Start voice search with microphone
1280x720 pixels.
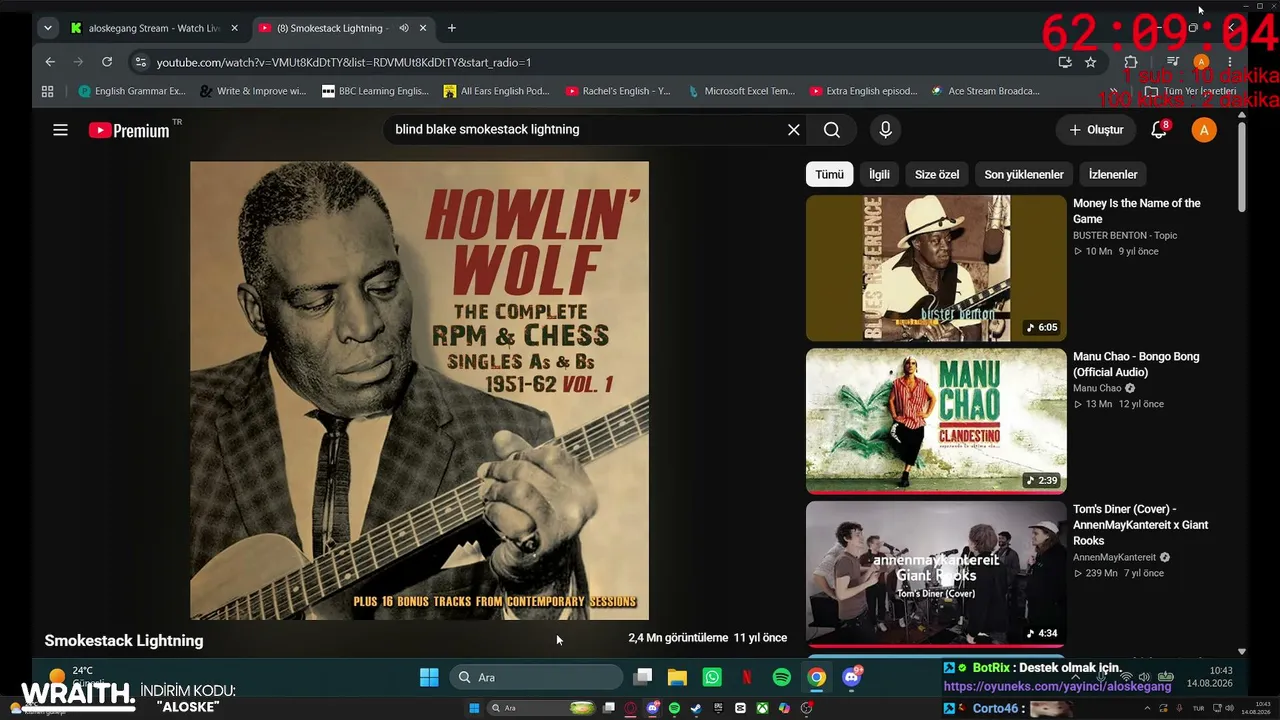point(885,130)
